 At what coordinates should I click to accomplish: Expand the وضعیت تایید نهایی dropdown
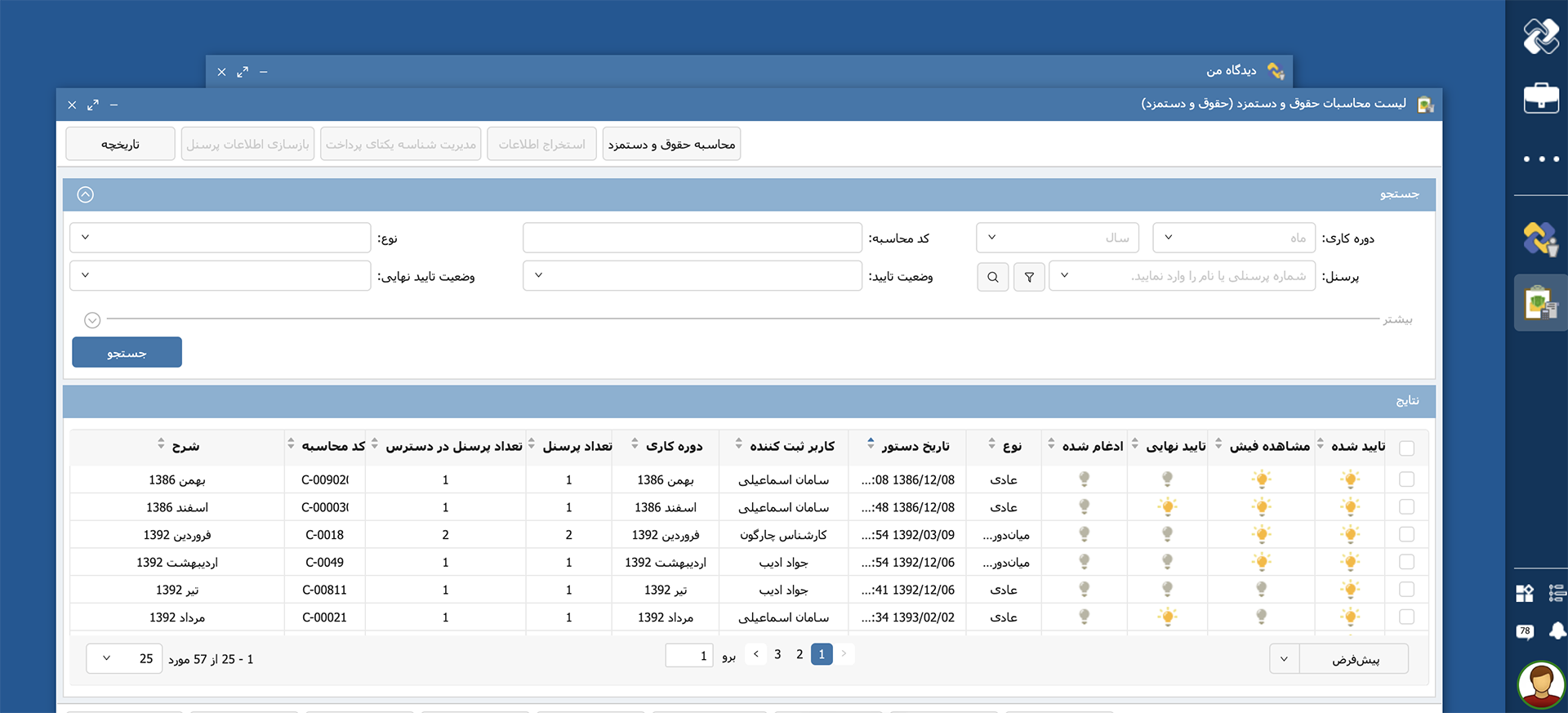[x=220, y=276]
